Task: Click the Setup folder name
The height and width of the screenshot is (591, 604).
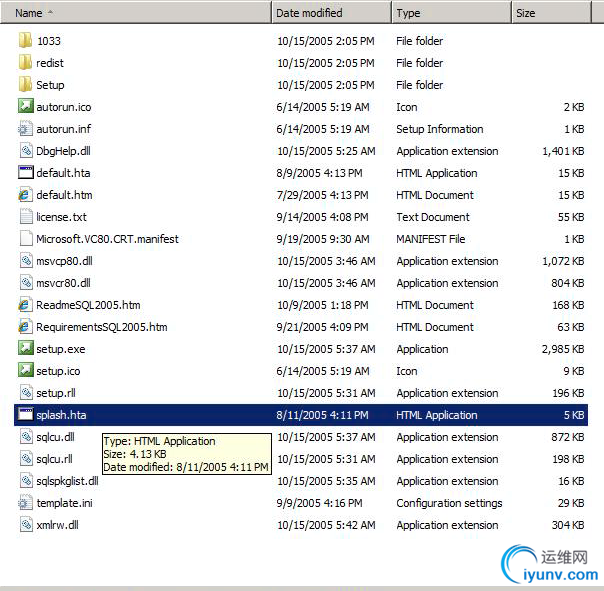Action: pyautogui.click(x=50, y=85)
